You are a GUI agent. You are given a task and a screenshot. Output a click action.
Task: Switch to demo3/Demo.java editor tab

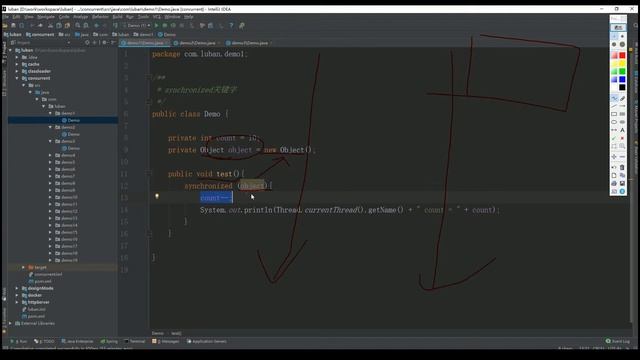tap(250, 43)
